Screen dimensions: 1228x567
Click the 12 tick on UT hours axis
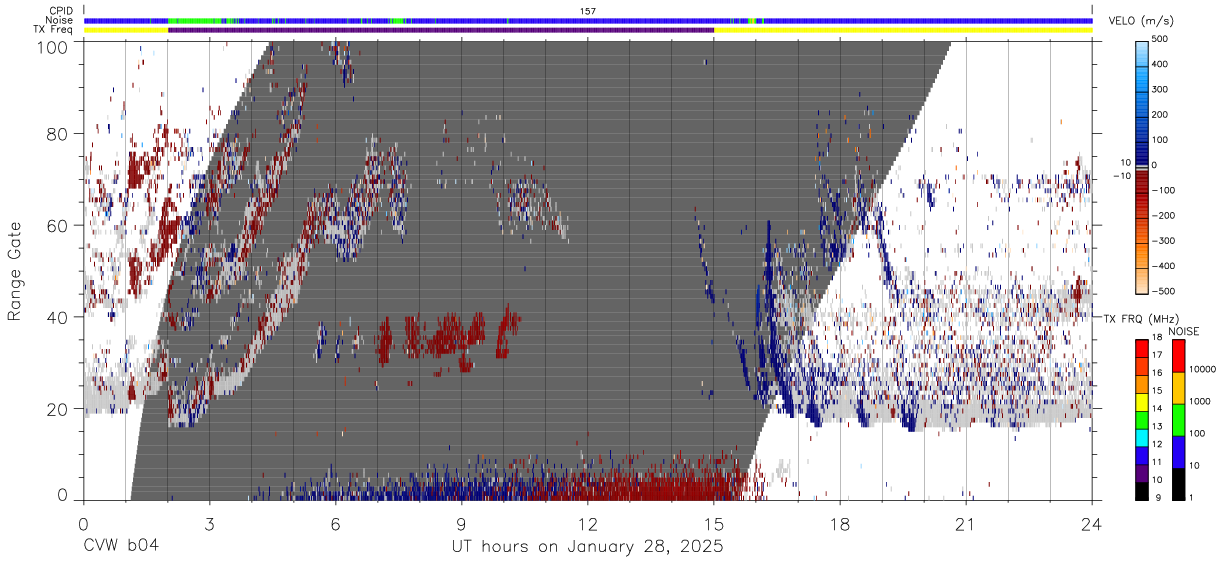(x=588, y=524)
